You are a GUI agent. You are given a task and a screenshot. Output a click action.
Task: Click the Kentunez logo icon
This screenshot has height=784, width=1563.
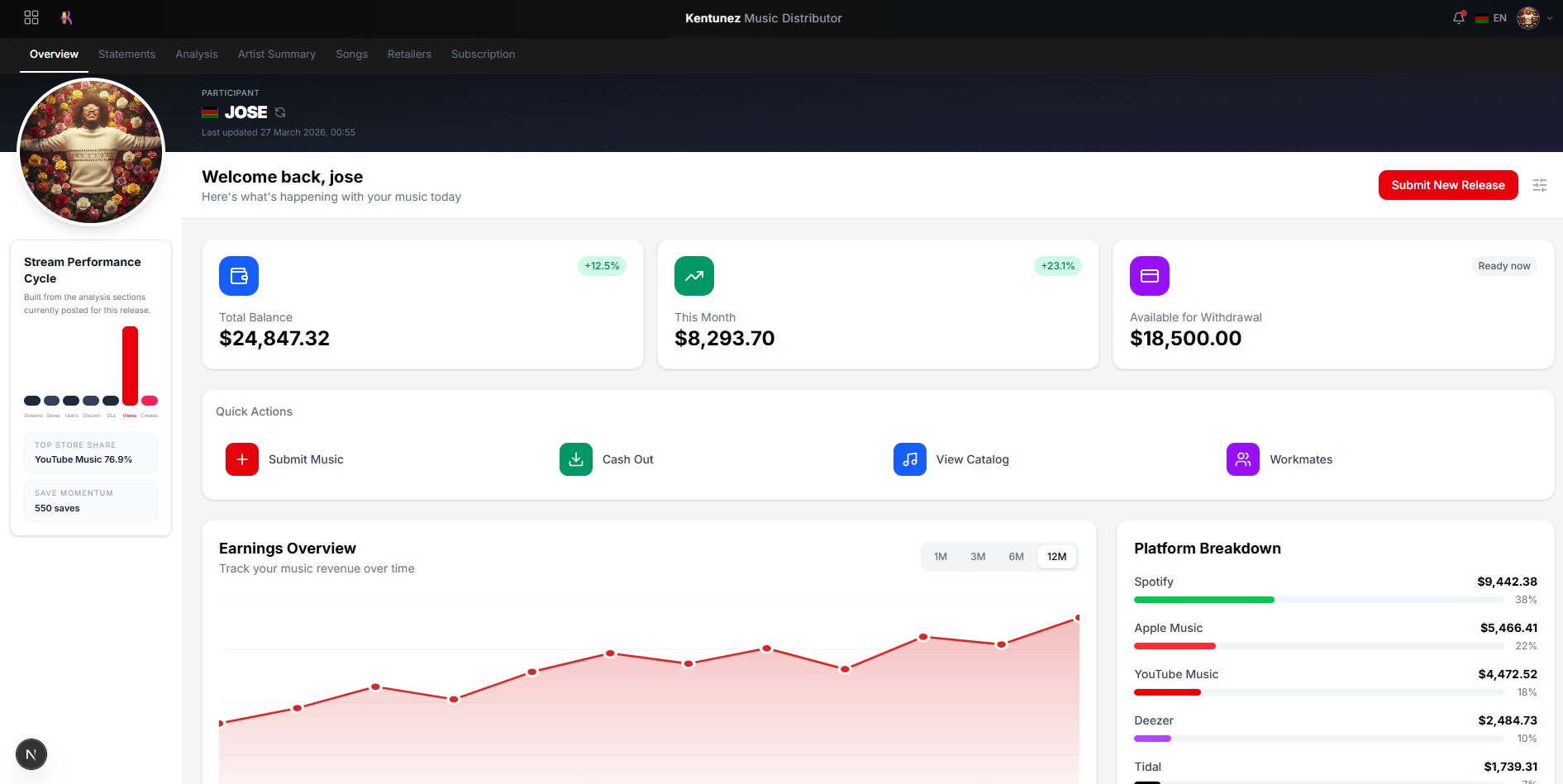click(x=66, y=17)
